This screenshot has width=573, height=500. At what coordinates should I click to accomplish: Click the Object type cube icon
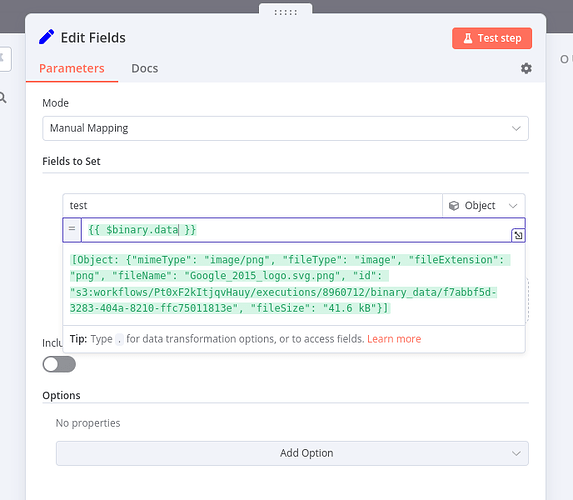pyautogui.click(x=454, y=206)
